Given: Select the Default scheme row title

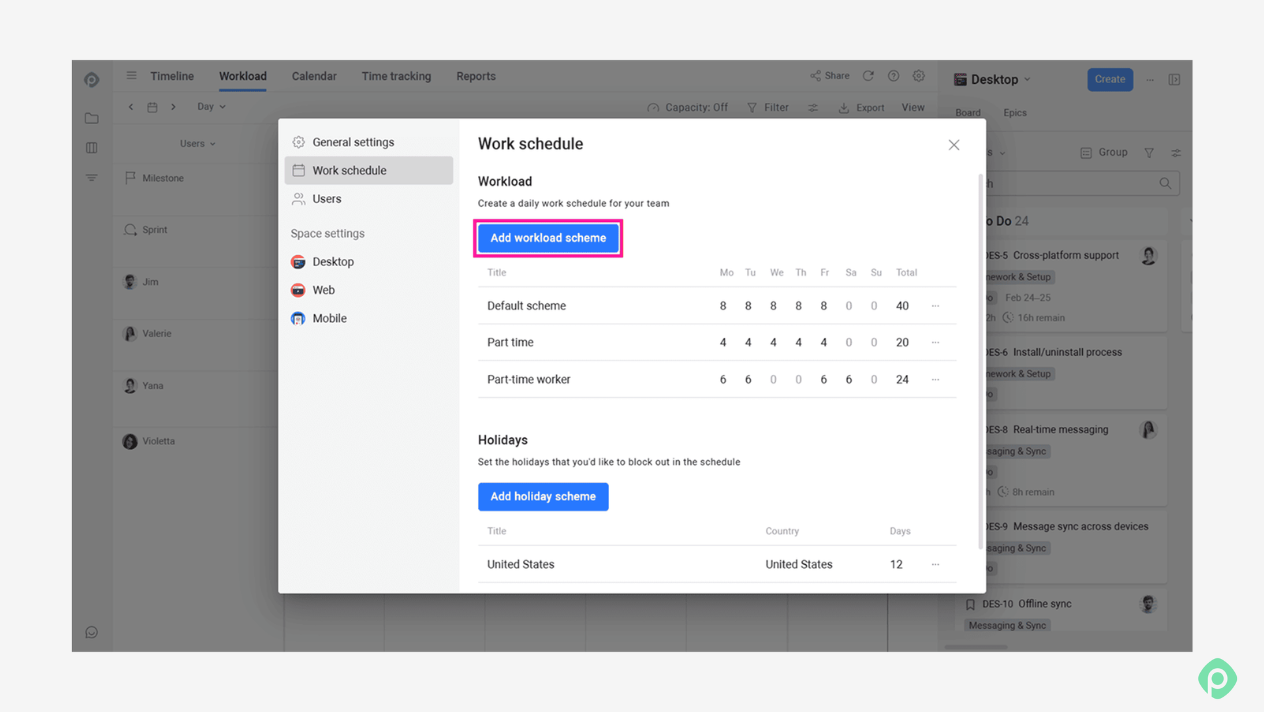Looking at the screenshot, I should pyautogui.click(x=526, y=306).
